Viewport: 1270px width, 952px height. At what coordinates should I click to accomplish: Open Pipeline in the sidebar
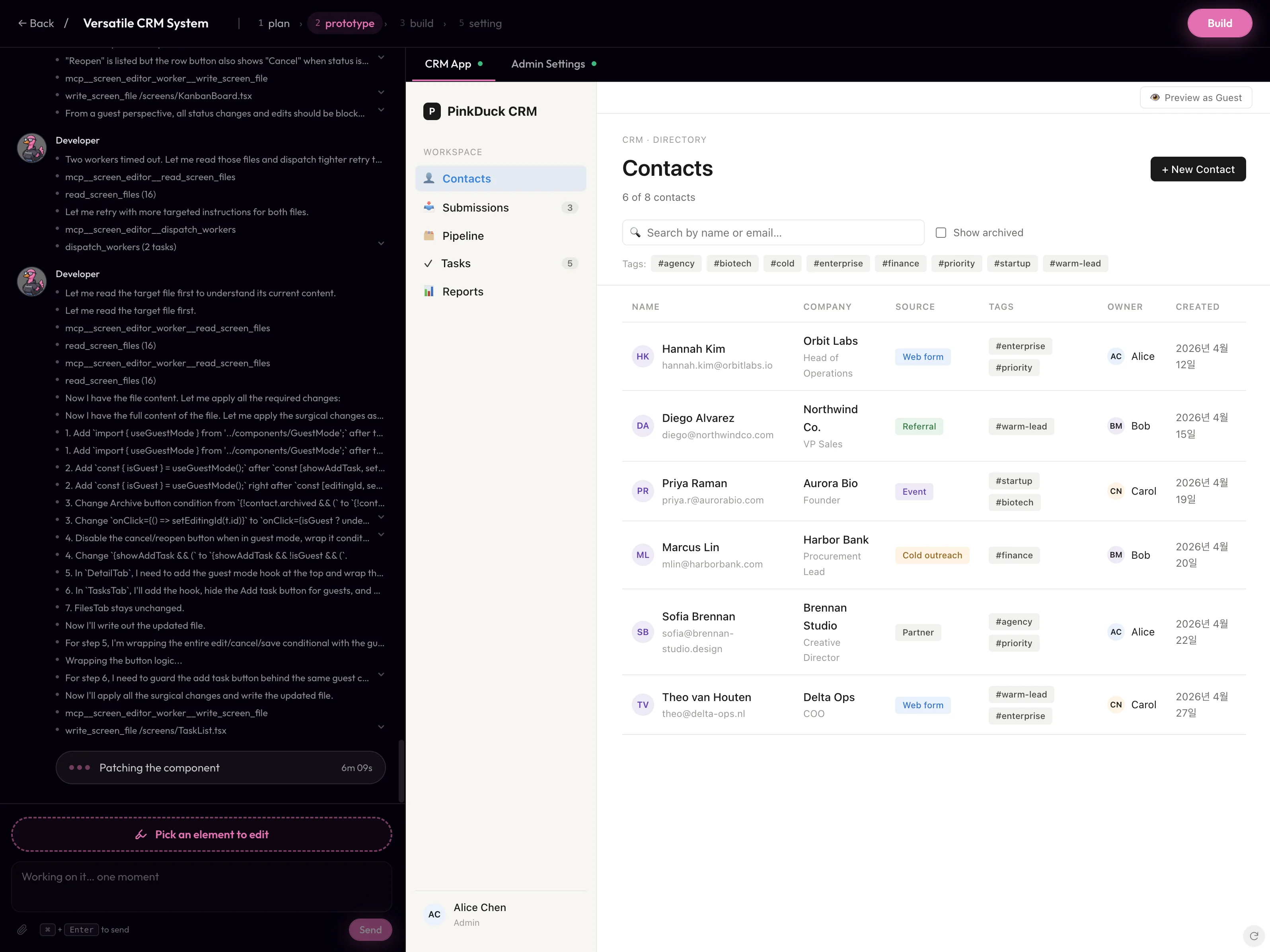point(501,235)
